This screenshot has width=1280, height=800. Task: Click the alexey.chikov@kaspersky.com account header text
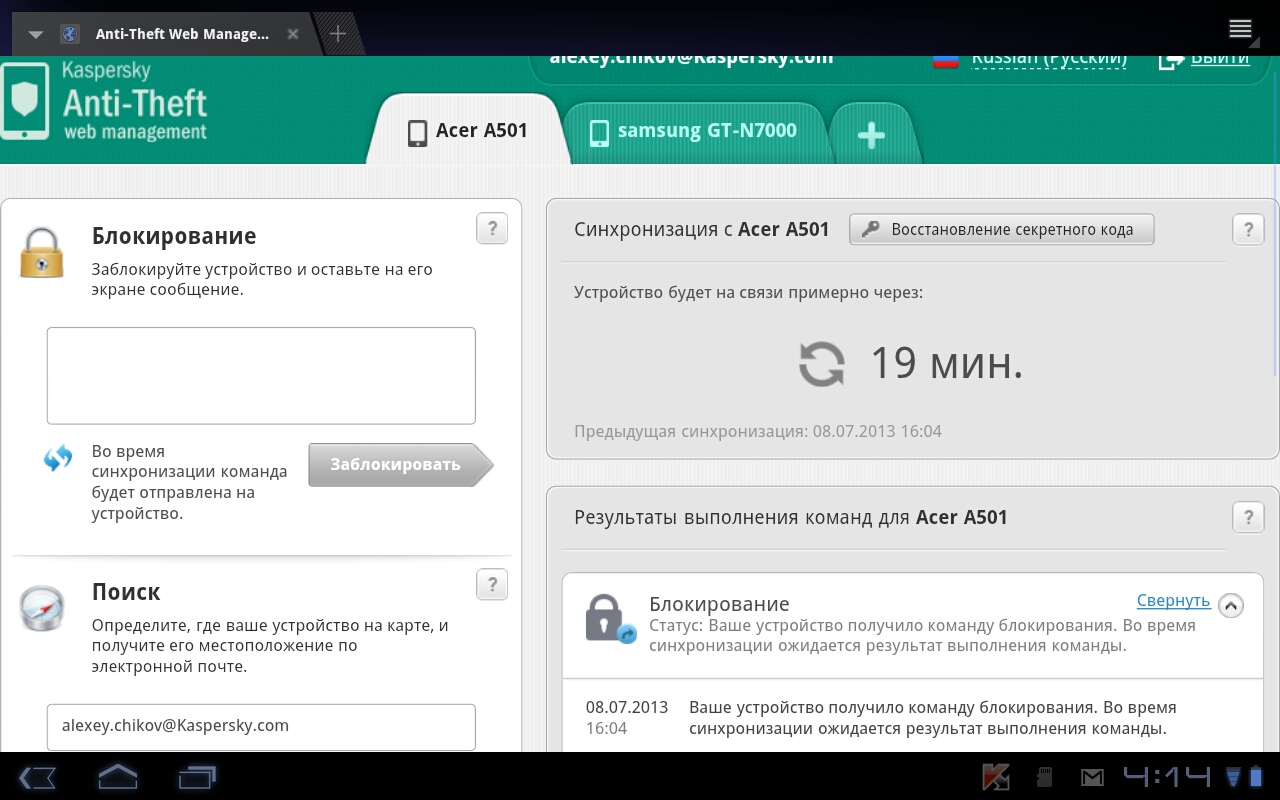[691, 59]
